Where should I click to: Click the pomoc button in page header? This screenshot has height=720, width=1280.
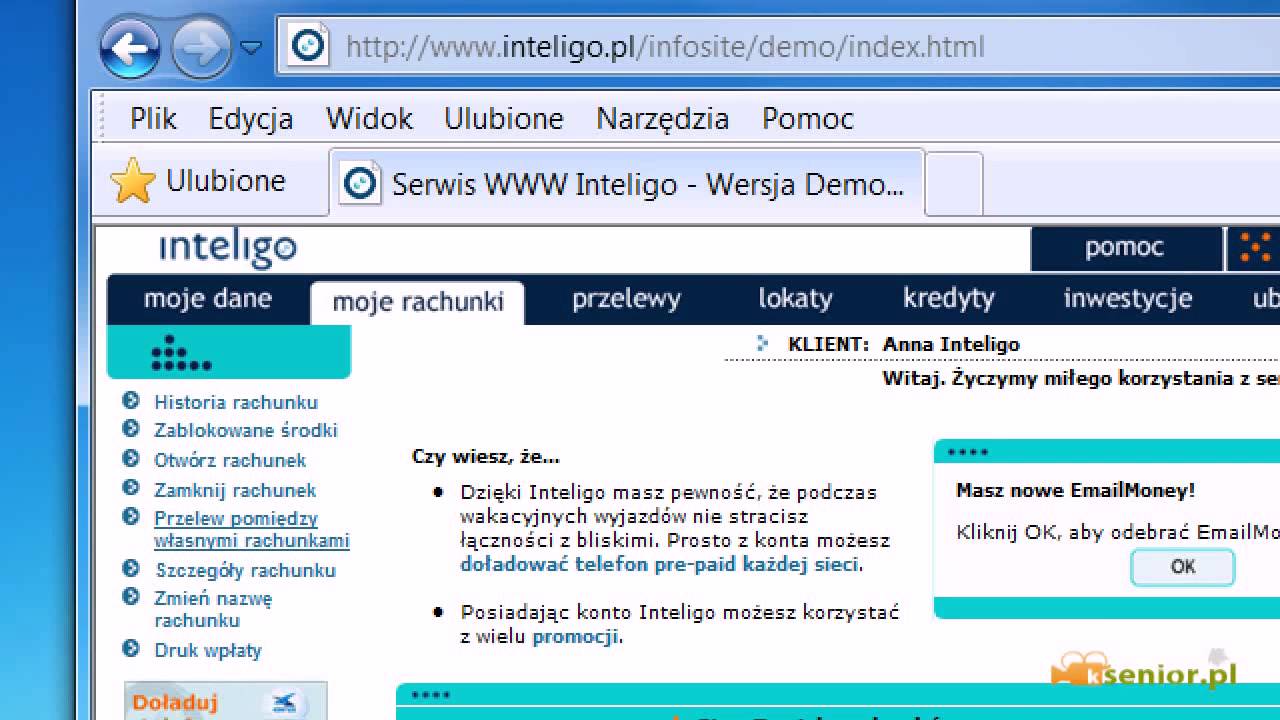pos(1126,248)
